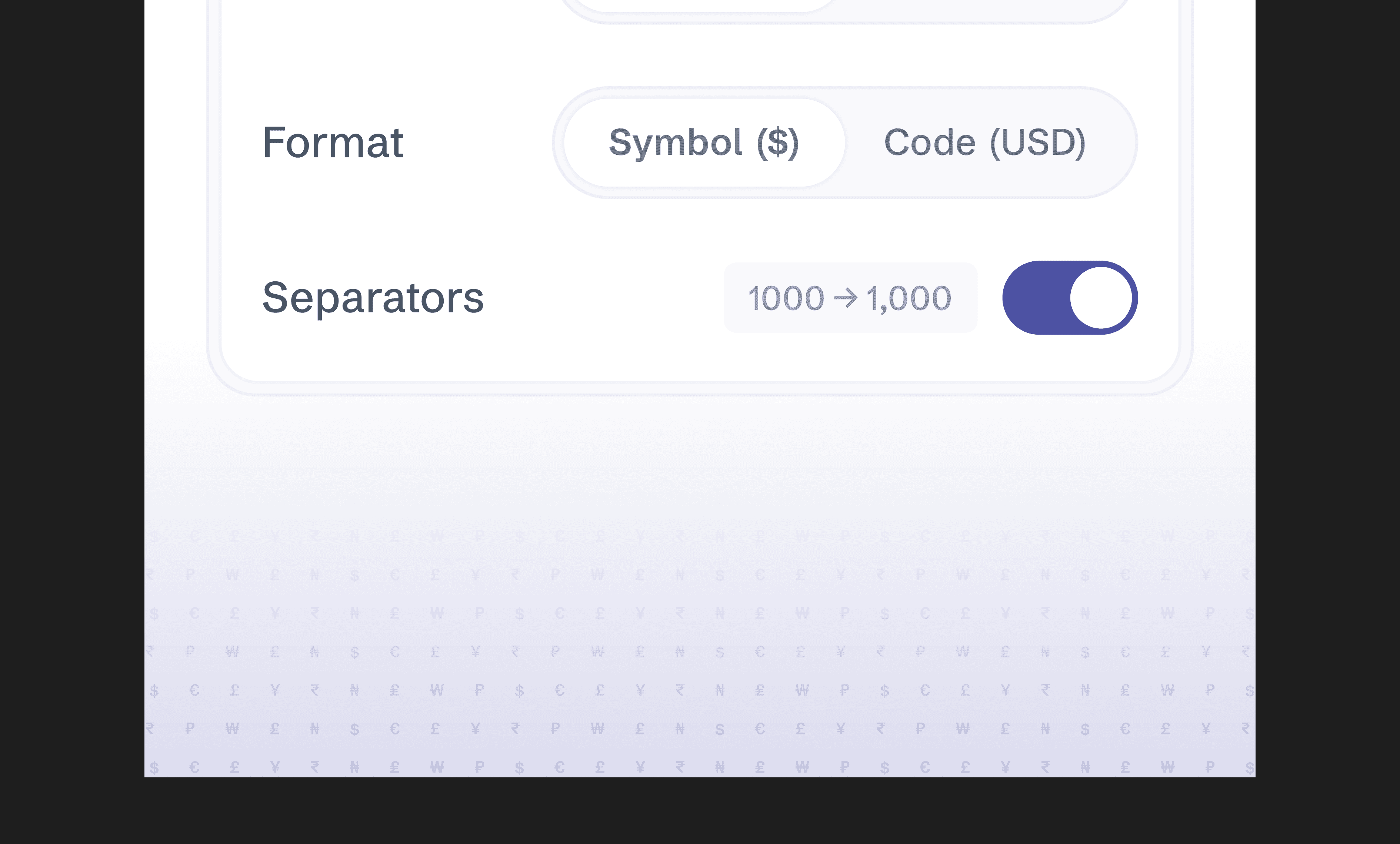Click the unformatted 1000 example text
1400x844 pixels.
(786, 298)
